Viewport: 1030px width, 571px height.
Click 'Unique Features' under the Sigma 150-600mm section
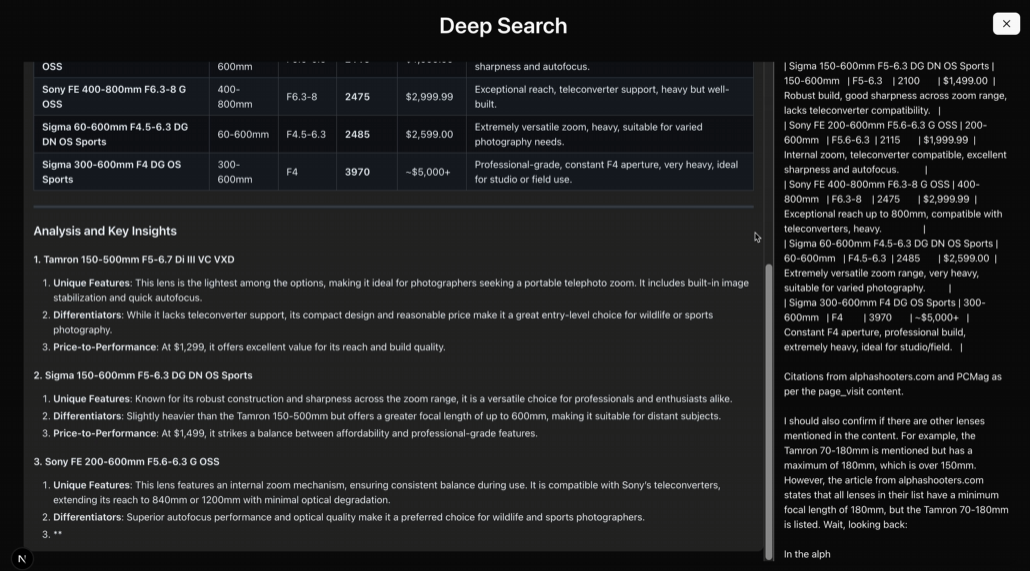click(91, 398)
